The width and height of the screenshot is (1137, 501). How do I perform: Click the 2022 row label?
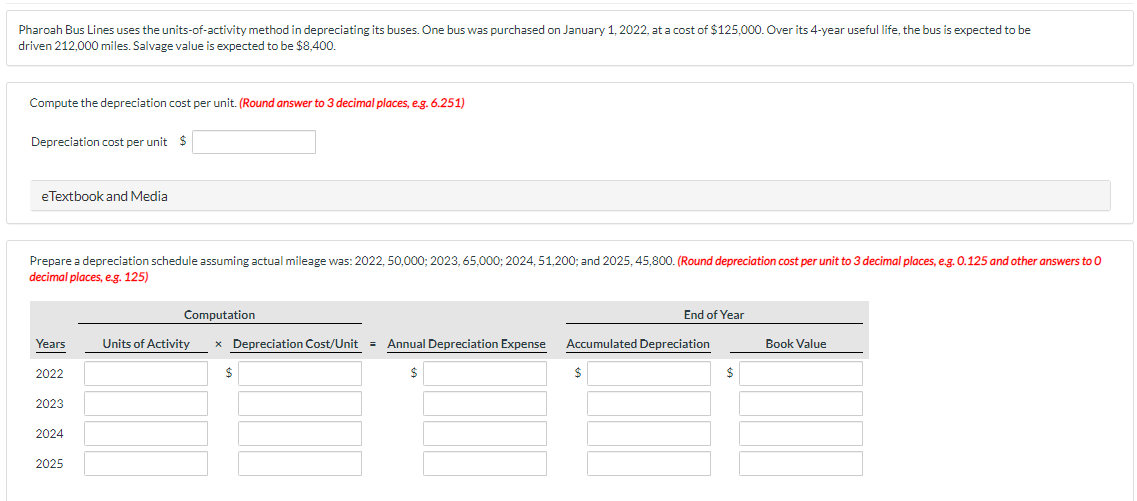tap(49, 373)
